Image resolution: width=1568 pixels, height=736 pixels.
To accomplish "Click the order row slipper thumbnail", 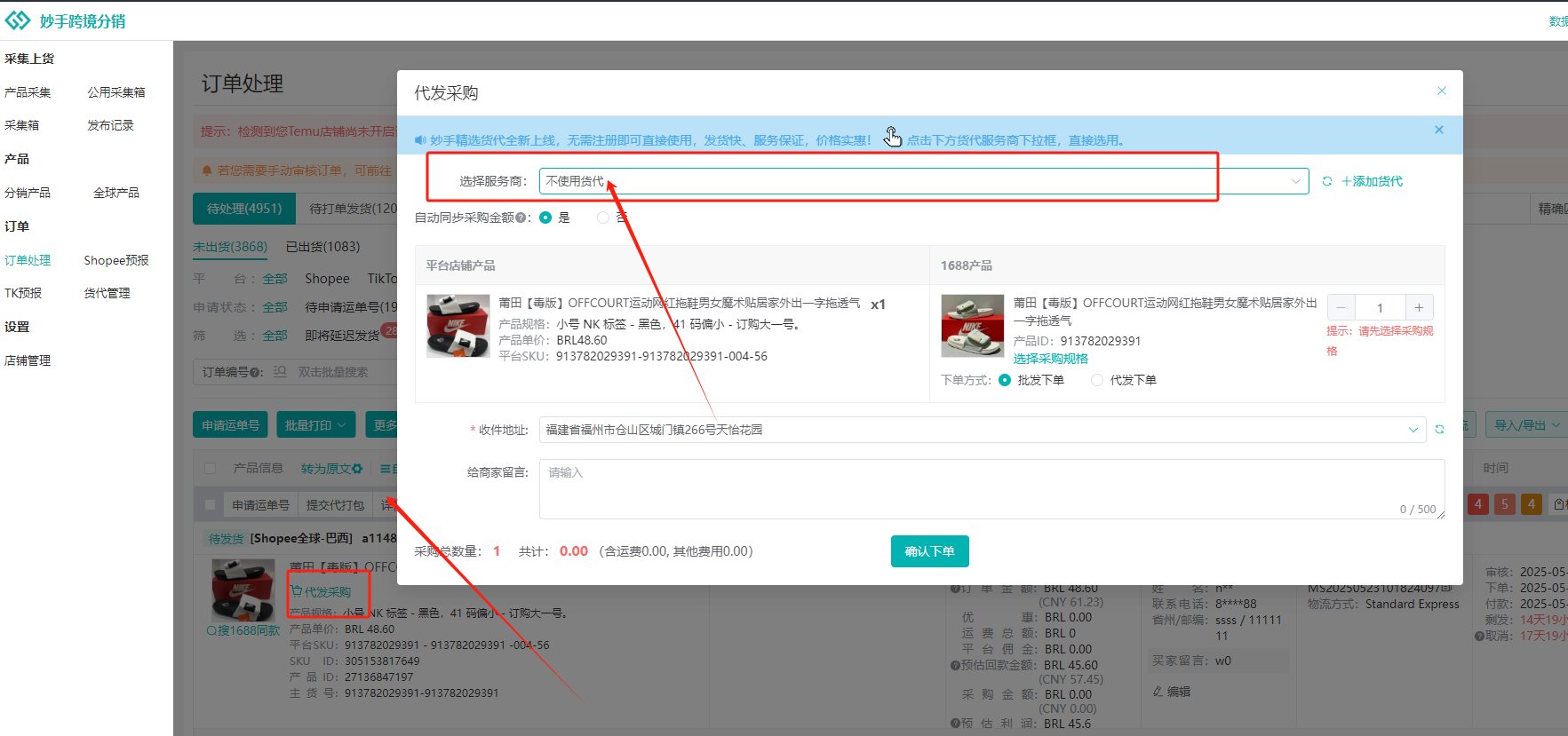I will 243,590.
